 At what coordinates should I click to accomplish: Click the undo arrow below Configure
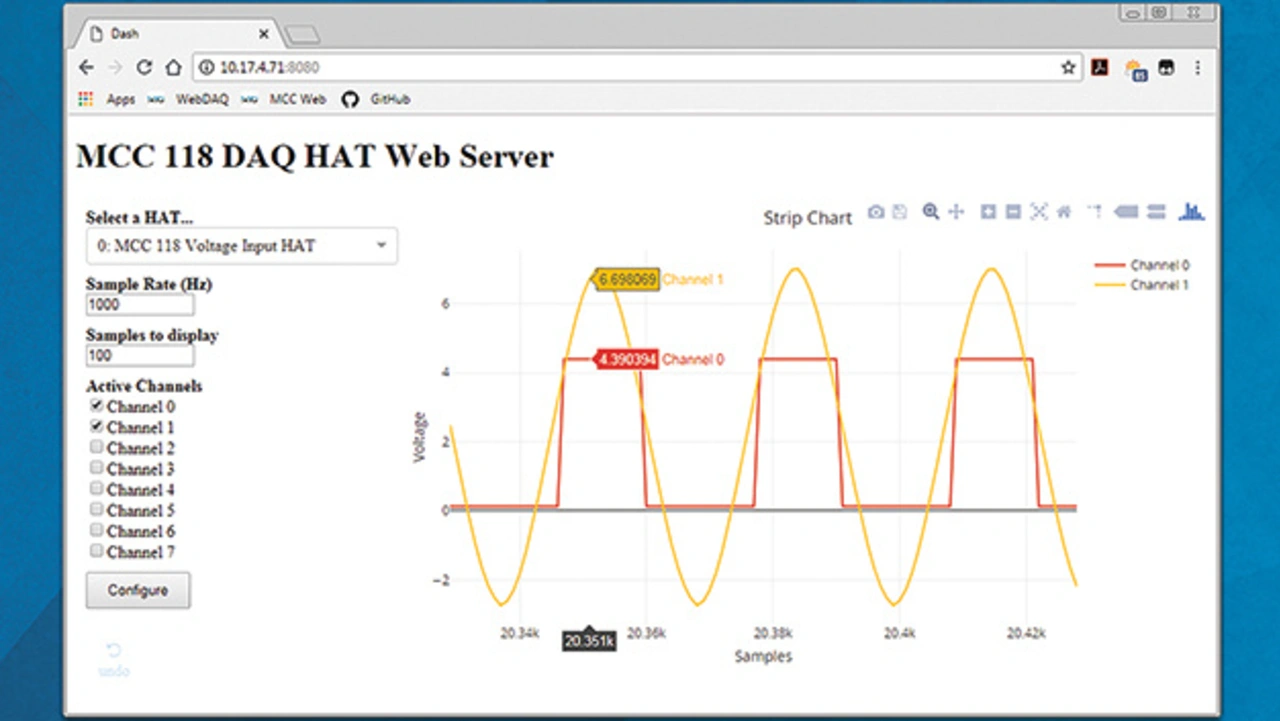[114, 651]
